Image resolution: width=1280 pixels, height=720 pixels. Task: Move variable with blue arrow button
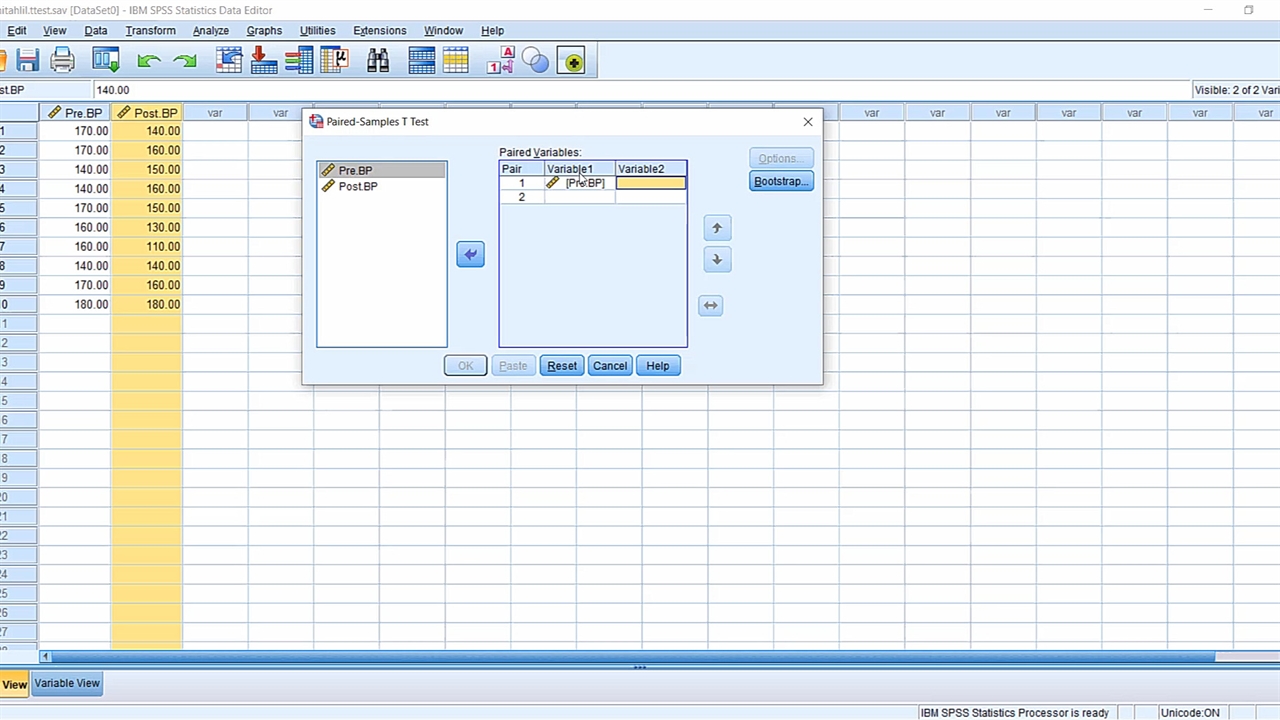470,254
